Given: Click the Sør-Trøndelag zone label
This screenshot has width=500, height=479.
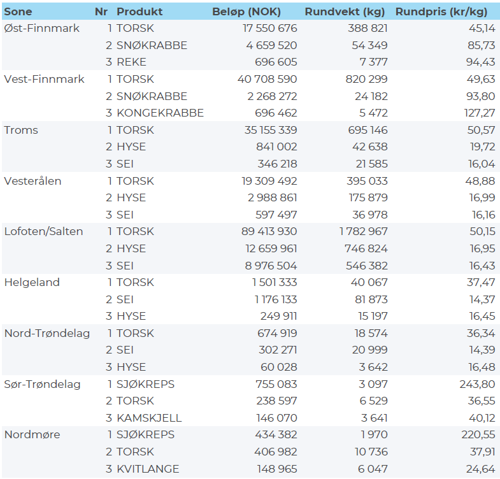Looking at the screenshot, I should [x=42, y=384].
